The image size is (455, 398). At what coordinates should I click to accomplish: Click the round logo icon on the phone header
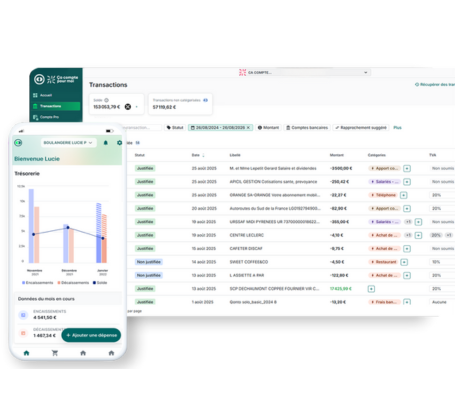click(x=18, y=143)
